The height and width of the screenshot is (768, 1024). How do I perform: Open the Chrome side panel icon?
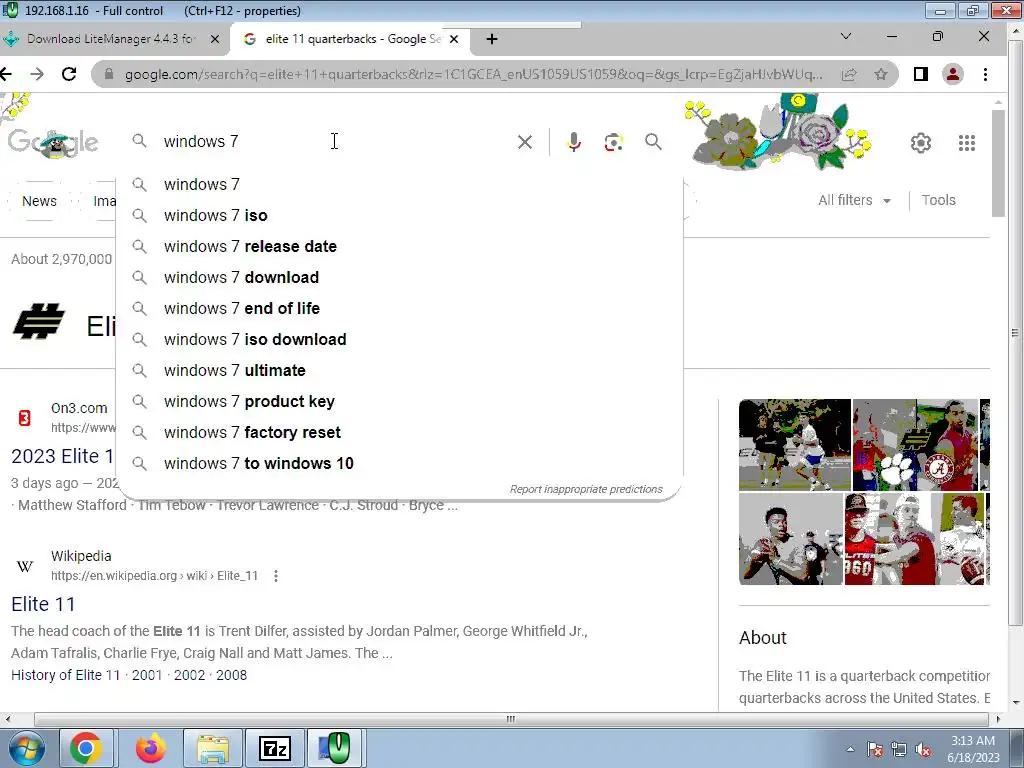pos(921,74)
